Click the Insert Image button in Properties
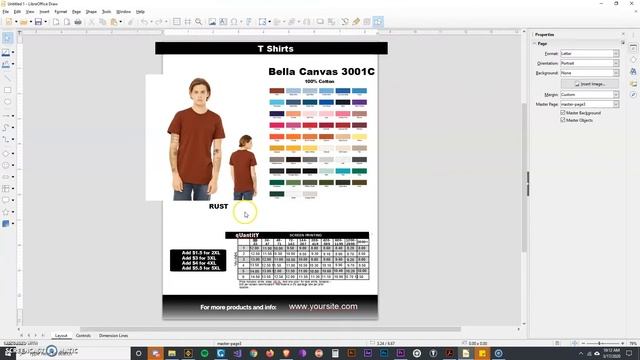The height and width of the screenshot is (360, 640). (590, 84)
